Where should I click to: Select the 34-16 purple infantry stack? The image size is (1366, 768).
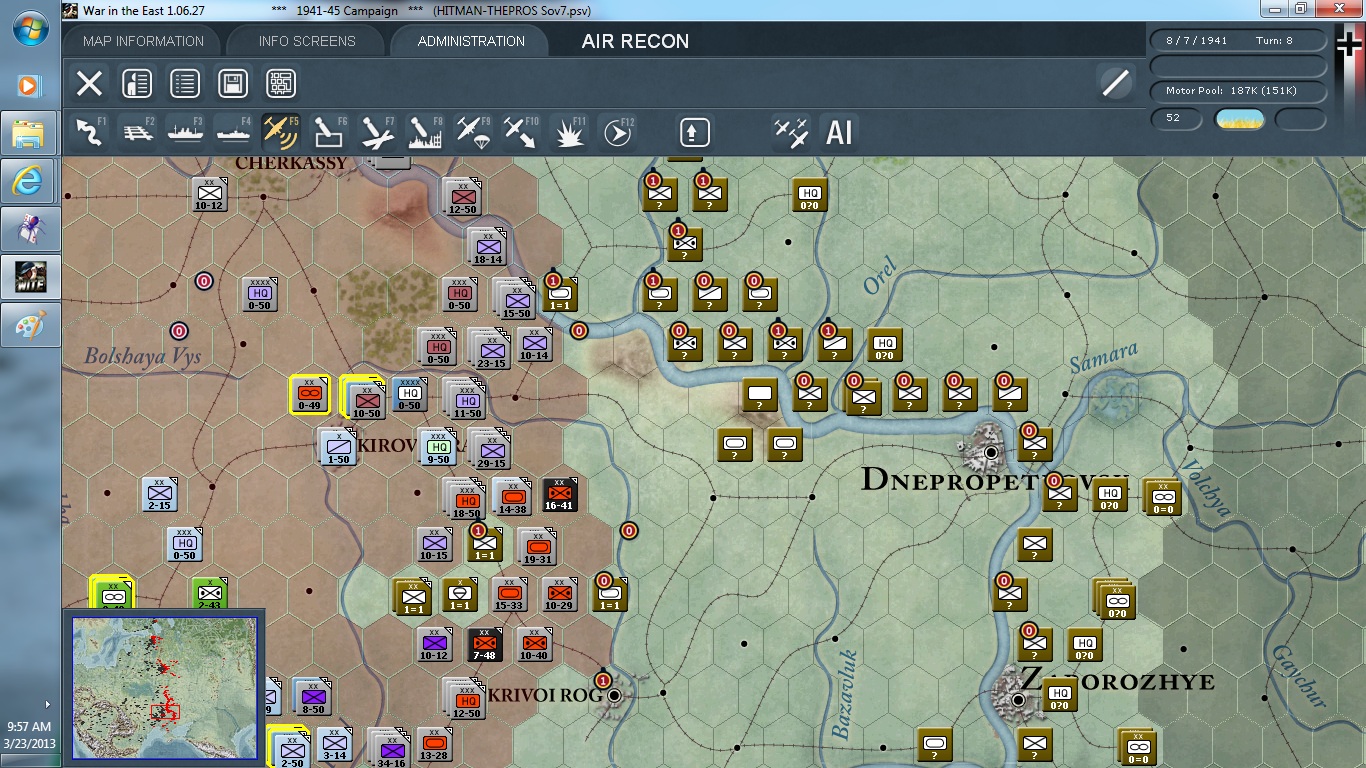tap(389, 747)
